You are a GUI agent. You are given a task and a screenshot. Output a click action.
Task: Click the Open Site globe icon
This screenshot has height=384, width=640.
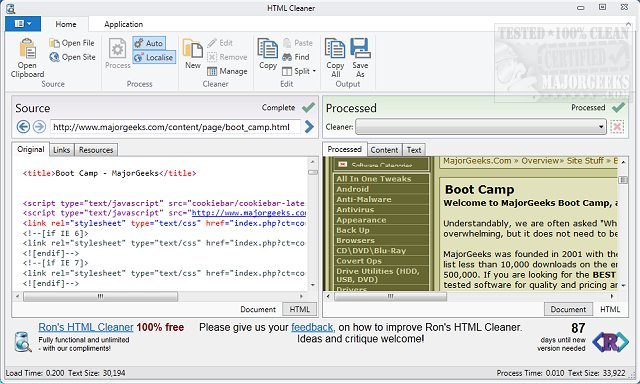pyautogui.click(x=54, y=57)
